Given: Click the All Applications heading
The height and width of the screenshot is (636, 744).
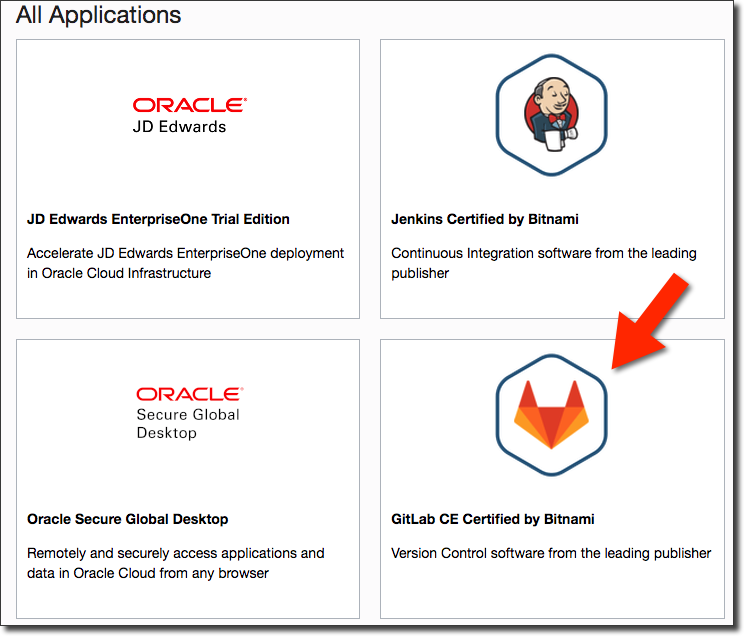Looking at the screenshot, I should pyautogui.click(x=99, y=15).
